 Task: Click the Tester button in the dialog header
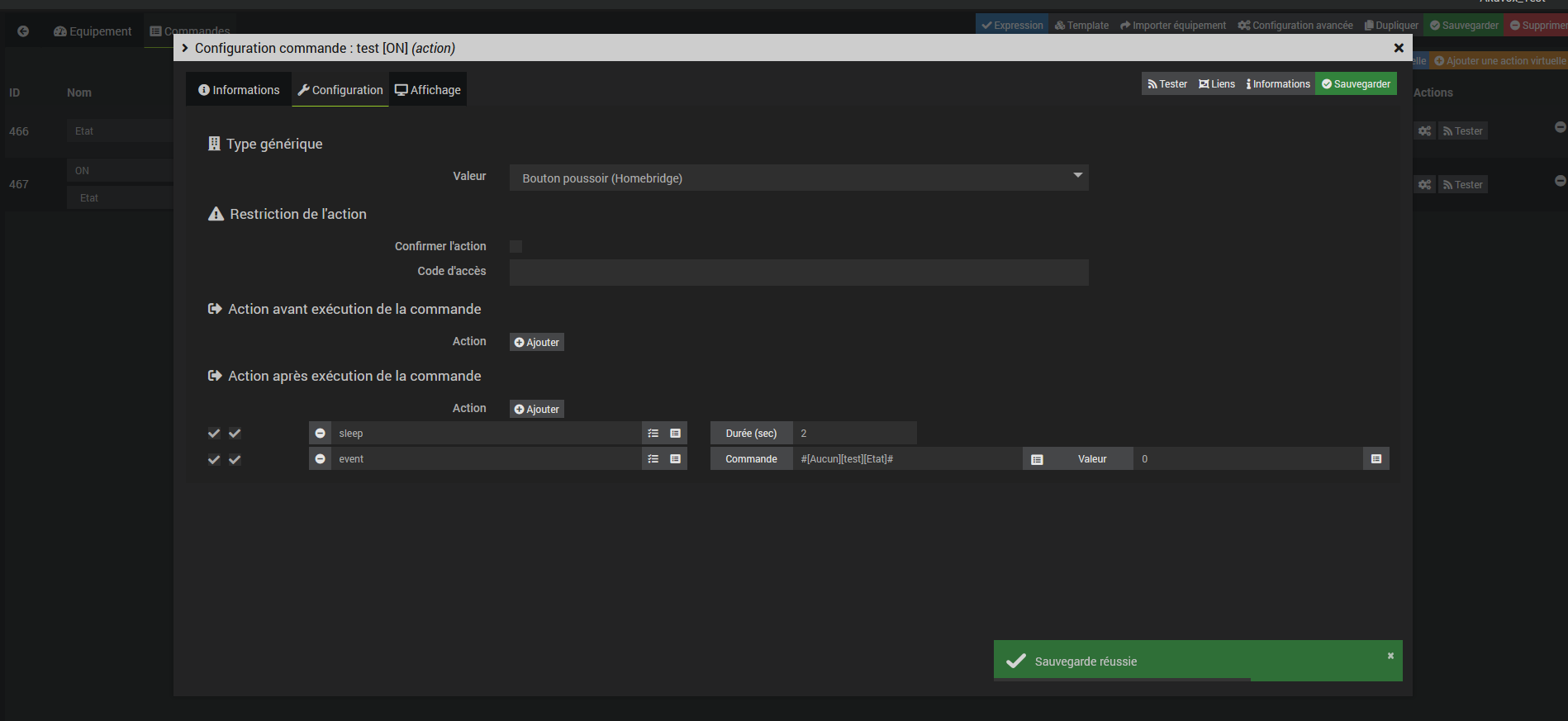point(1167,84)
